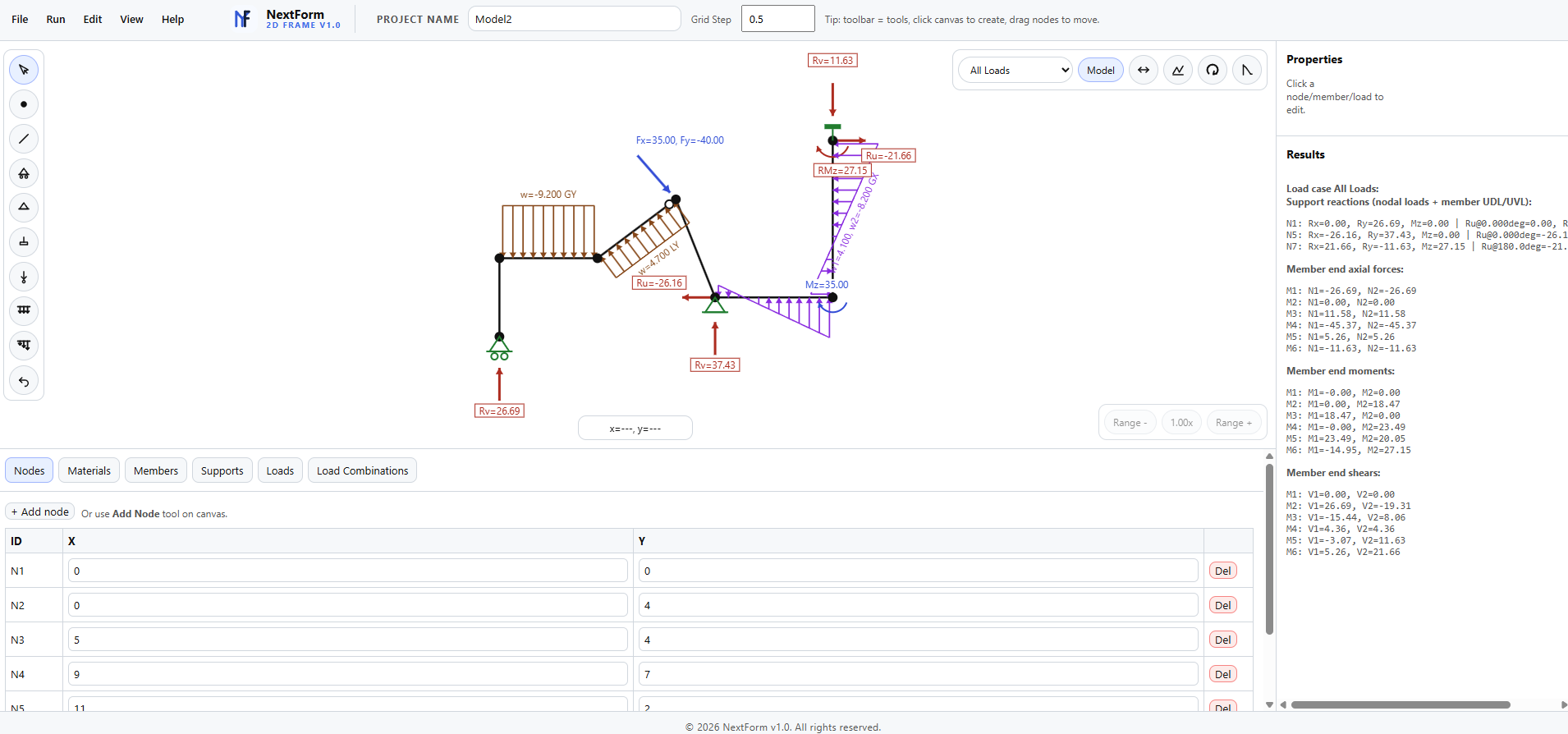Select the pointer/select tool
Viewport: 1568px width, 734px height.
point(24,70)
